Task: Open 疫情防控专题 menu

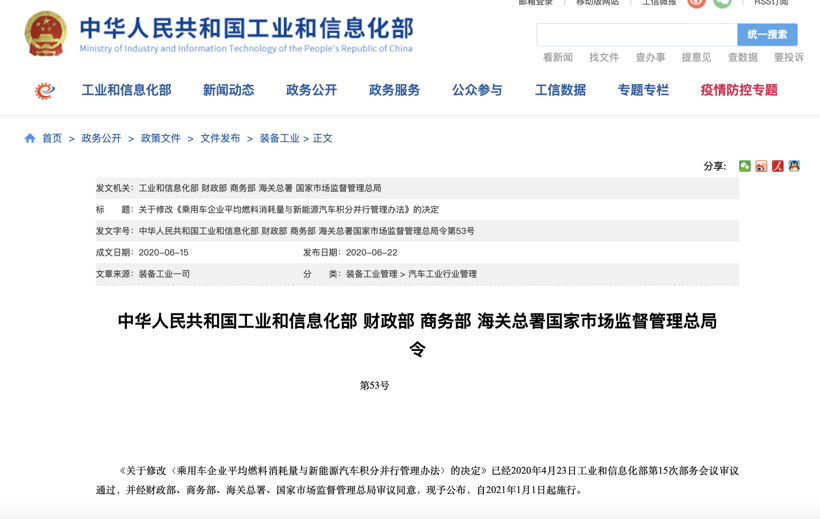Action: 739,90
